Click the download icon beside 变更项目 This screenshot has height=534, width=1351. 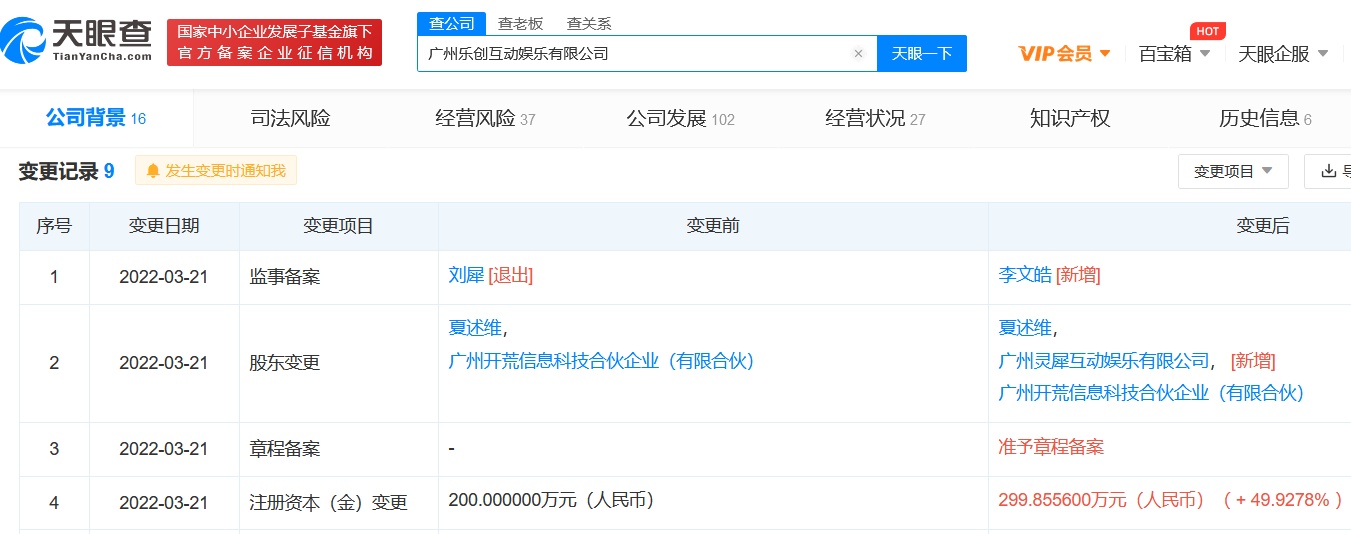[1329, 171]
